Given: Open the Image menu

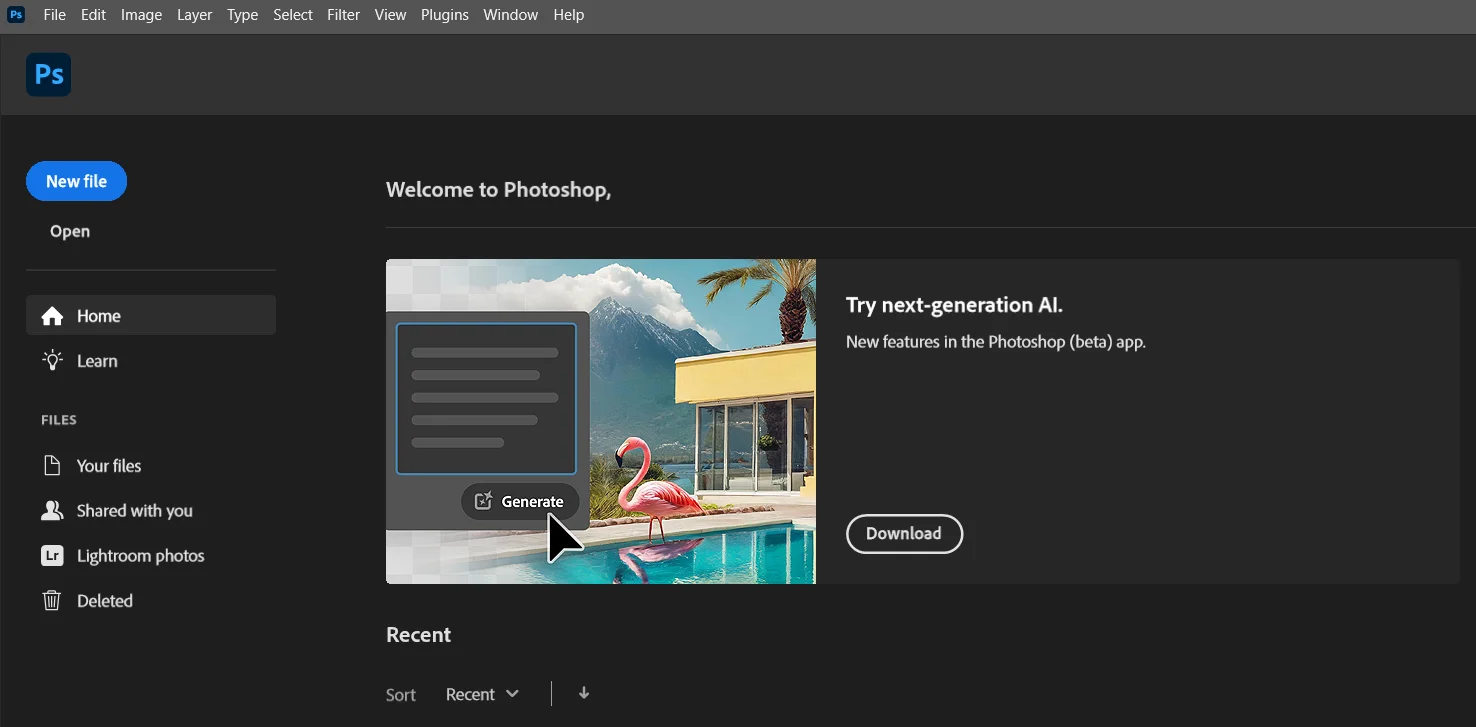Looking at the screenshot, I should pyautogui.click(x=141, y=15).
